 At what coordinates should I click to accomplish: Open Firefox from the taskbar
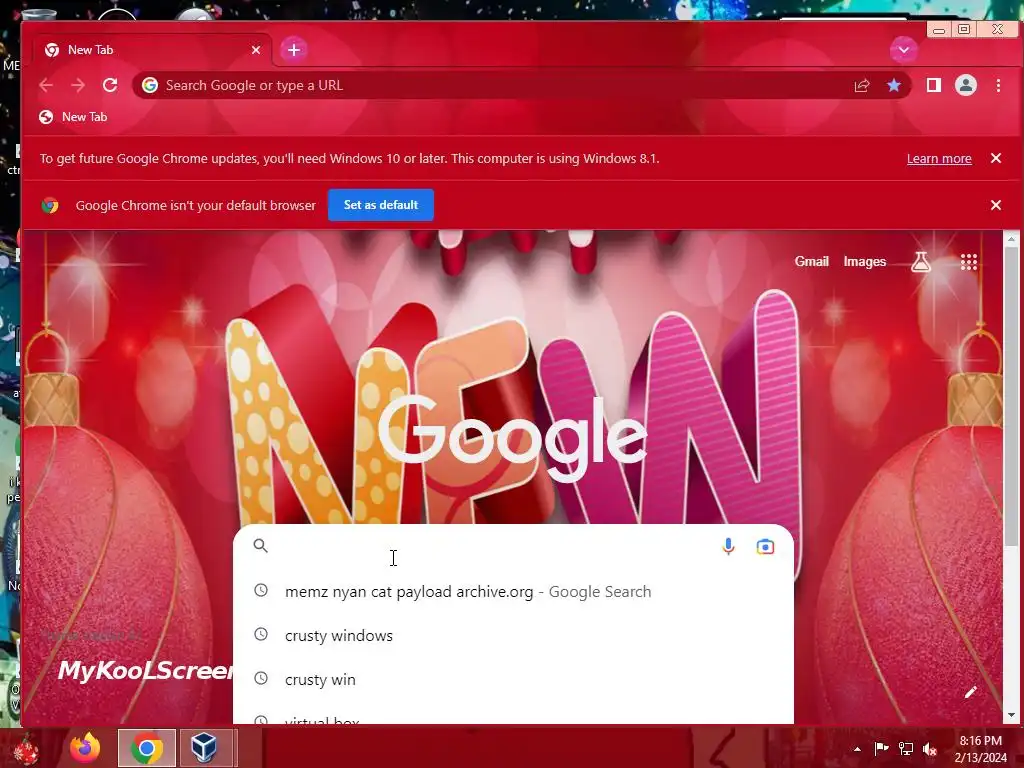86,748
